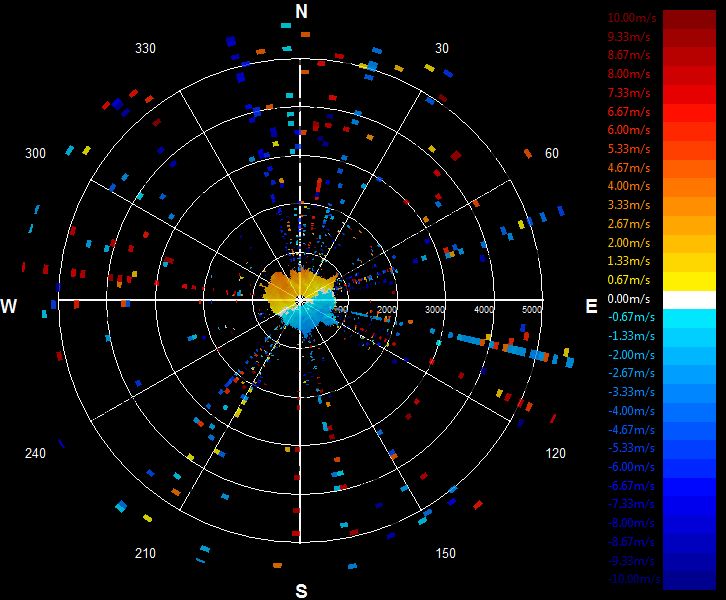
Task: Click the 6.00m/s legend label
Action: [x=629, y=130]
